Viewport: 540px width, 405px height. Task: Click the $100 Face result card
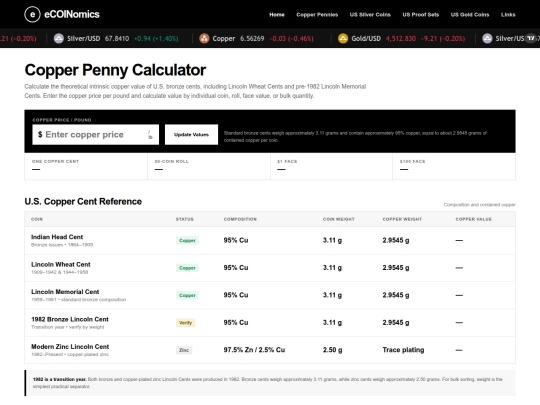click(x=454, y=166)
